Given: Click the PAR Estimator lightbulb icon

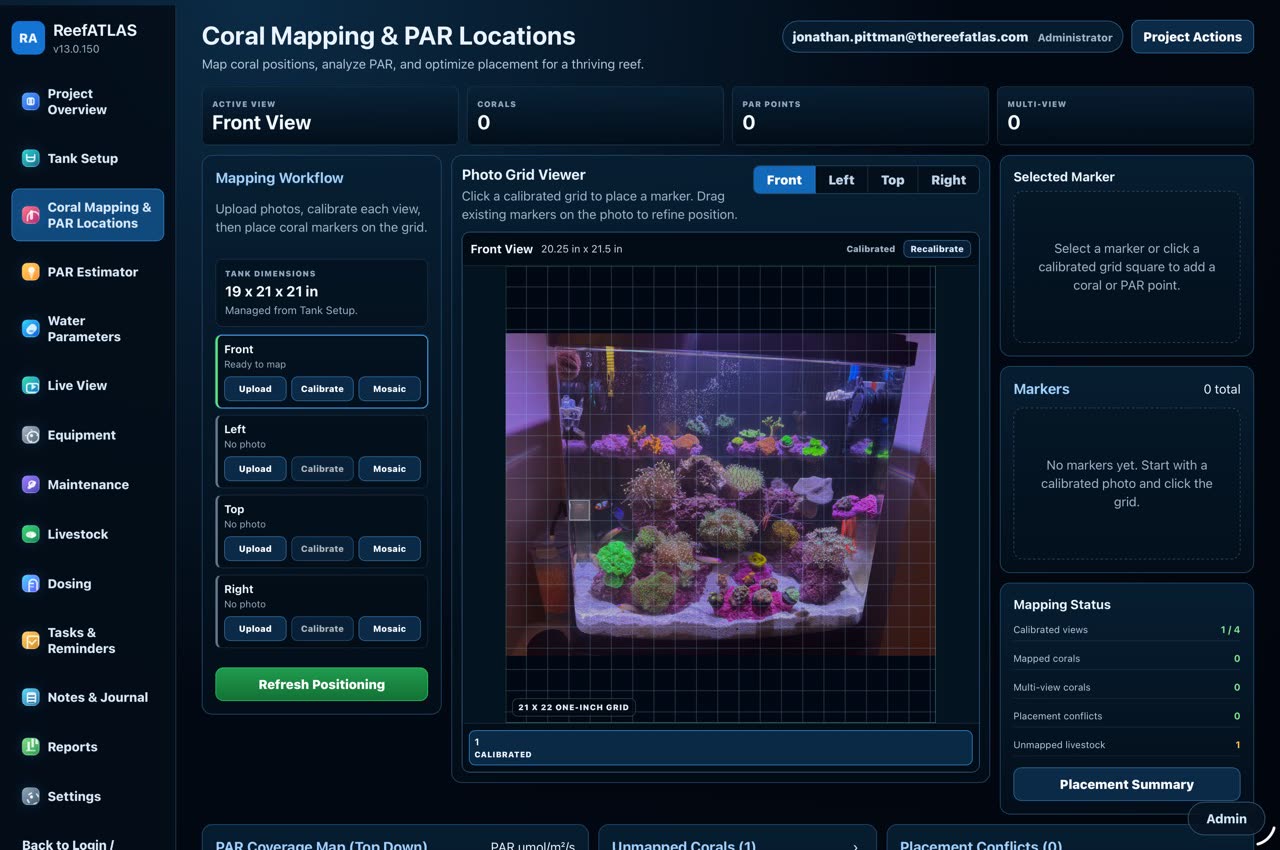Looking at the screenshot, I should click(31, 272).
